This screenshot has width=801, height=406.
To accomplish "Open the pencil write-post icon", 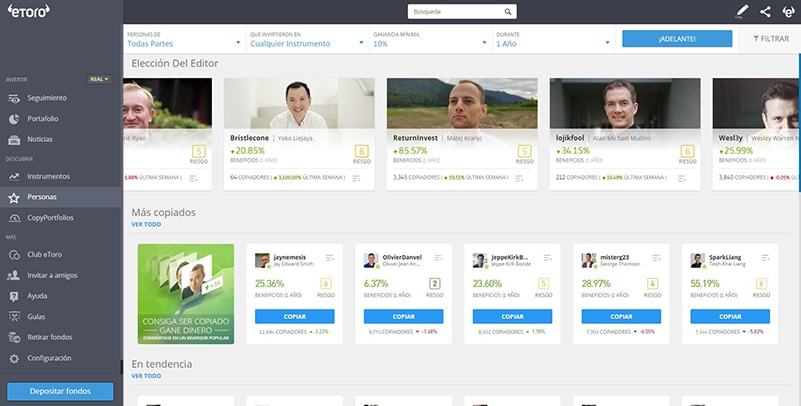I will pos(742,11).
